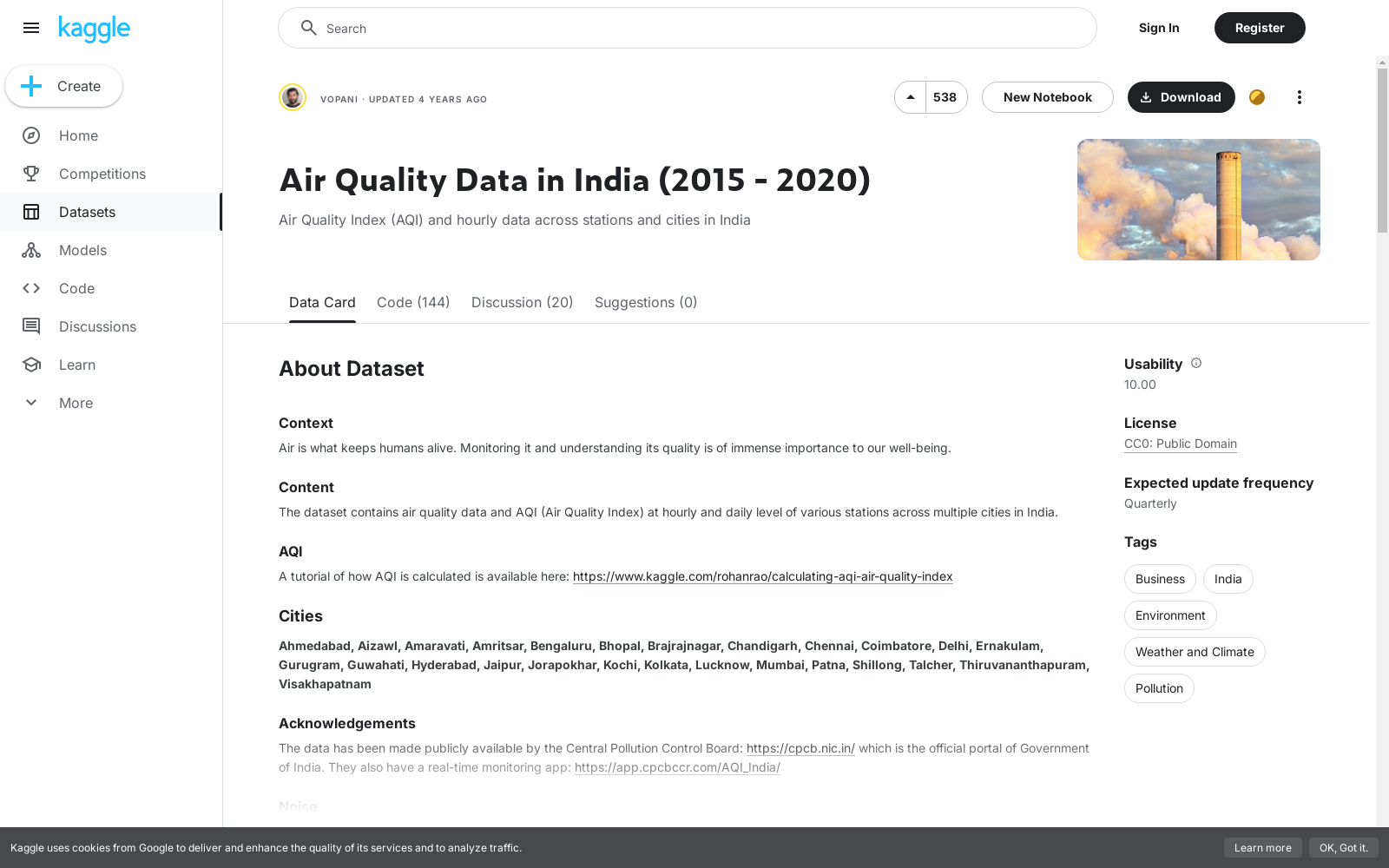
Task: Click the Air Quality Data title
Action: [x=575, y=180]
